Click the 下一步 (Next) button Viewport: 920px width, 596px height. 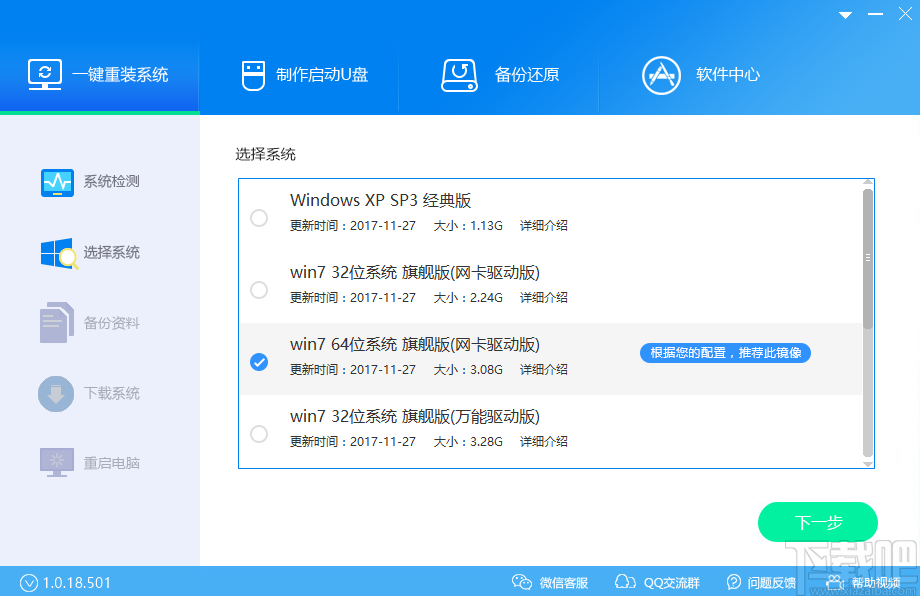point(817,522)
